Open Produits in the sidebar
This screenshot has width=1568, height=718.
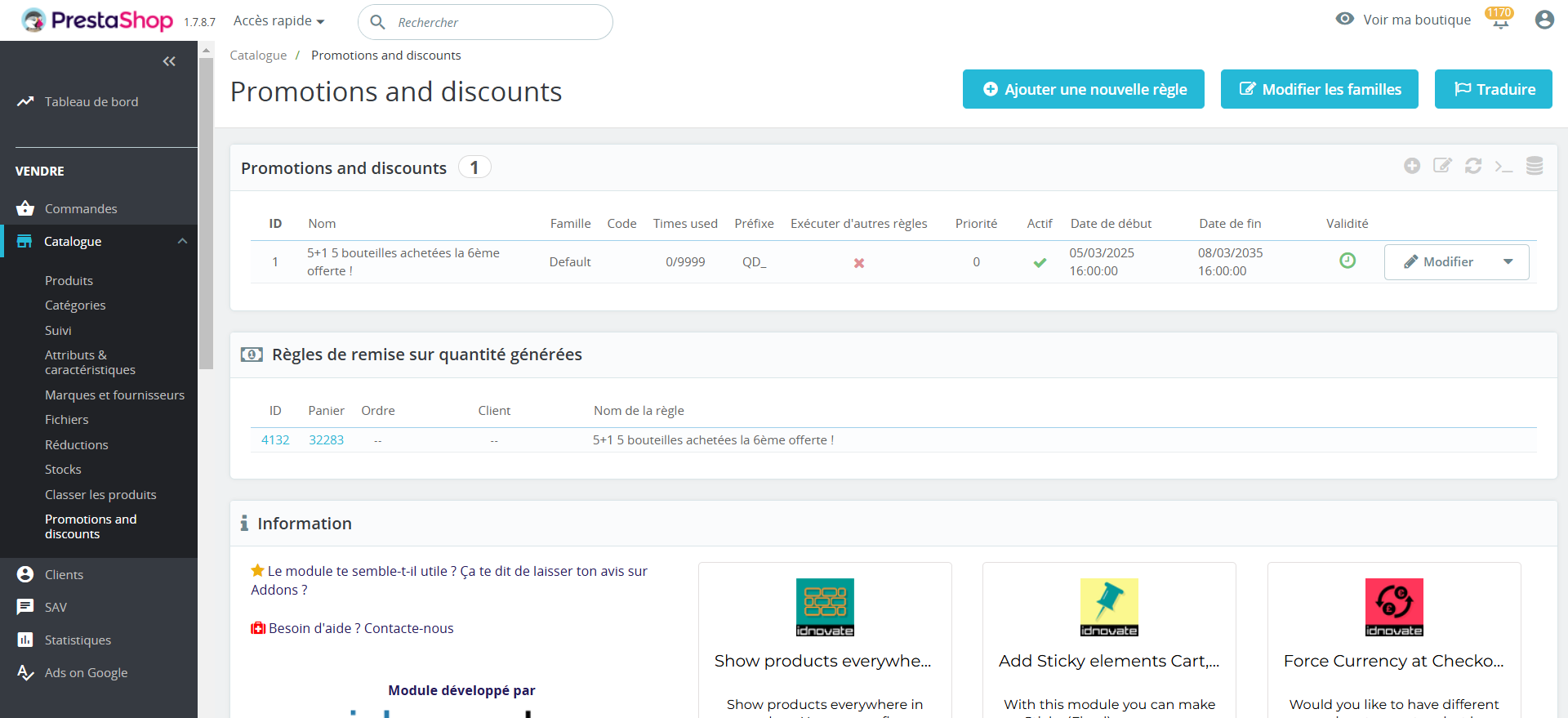(69, 281)
